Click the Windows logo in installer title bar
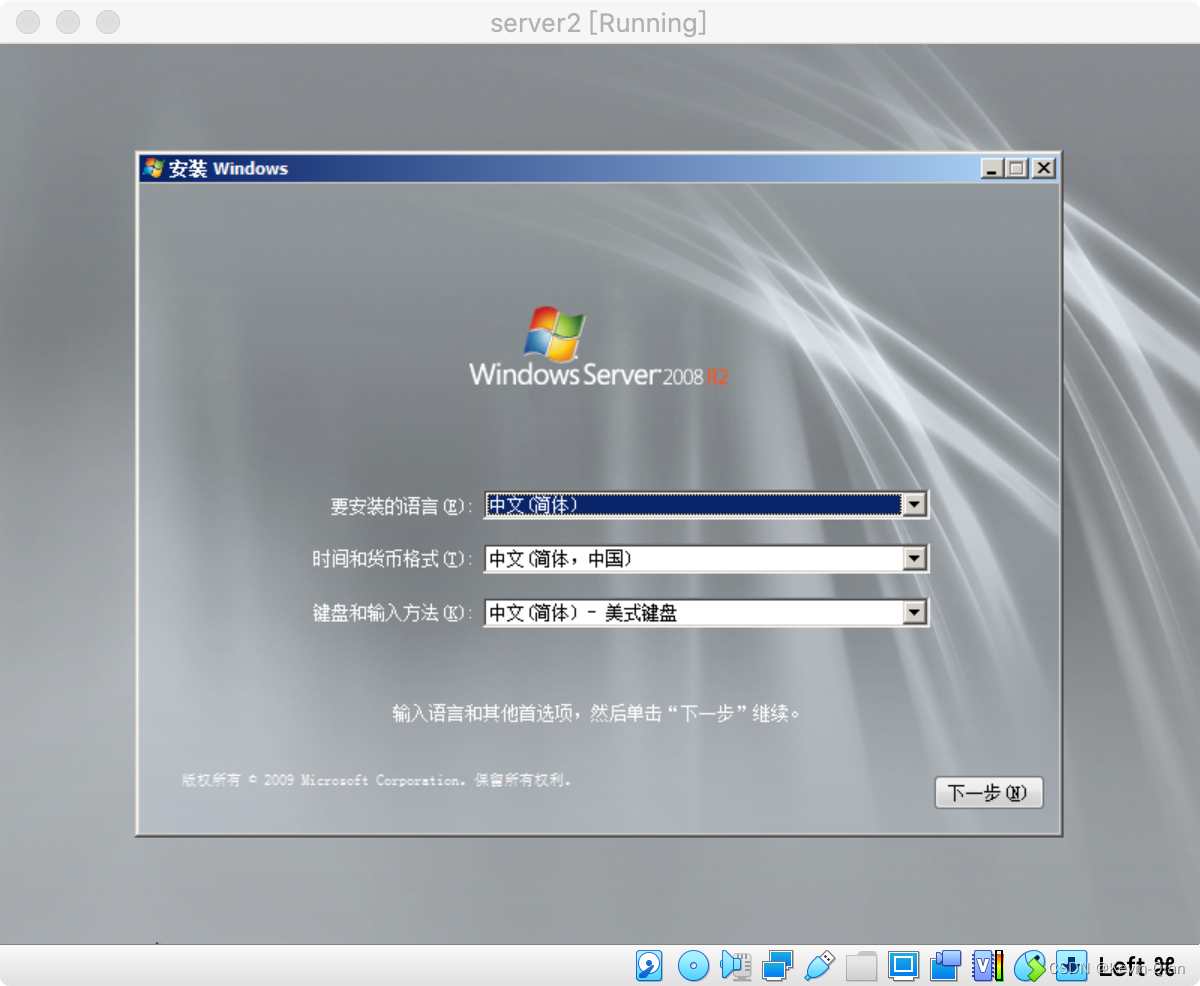Image resolution: width=1200 pixels, height=986 pixels. pos(152,168)
